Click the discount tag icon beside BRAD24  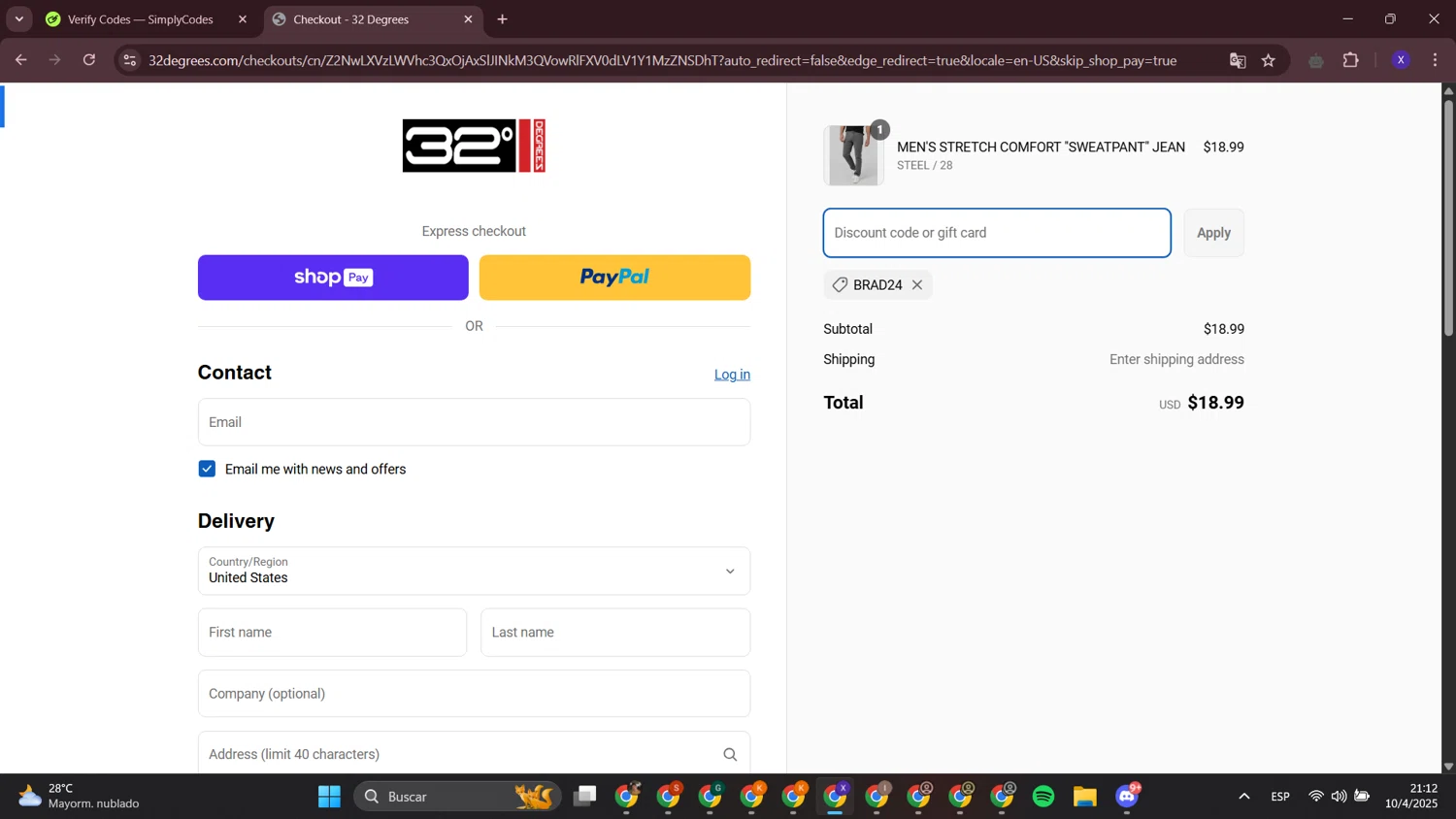pos(840,285)
